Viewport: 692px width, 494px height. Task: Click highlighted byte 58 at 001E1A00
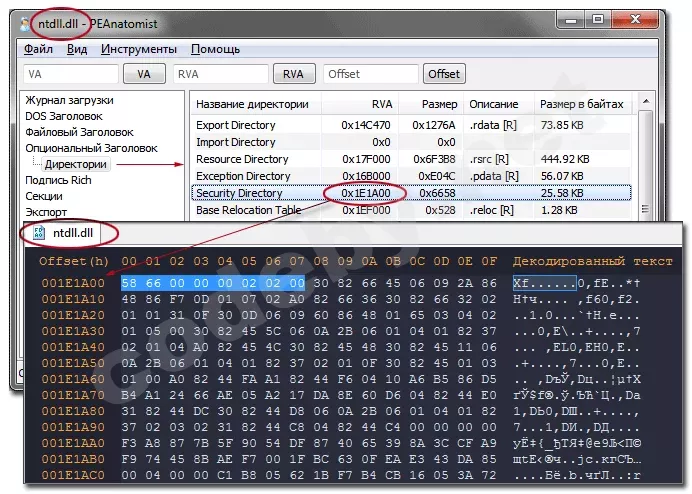[x=129, y=283]
